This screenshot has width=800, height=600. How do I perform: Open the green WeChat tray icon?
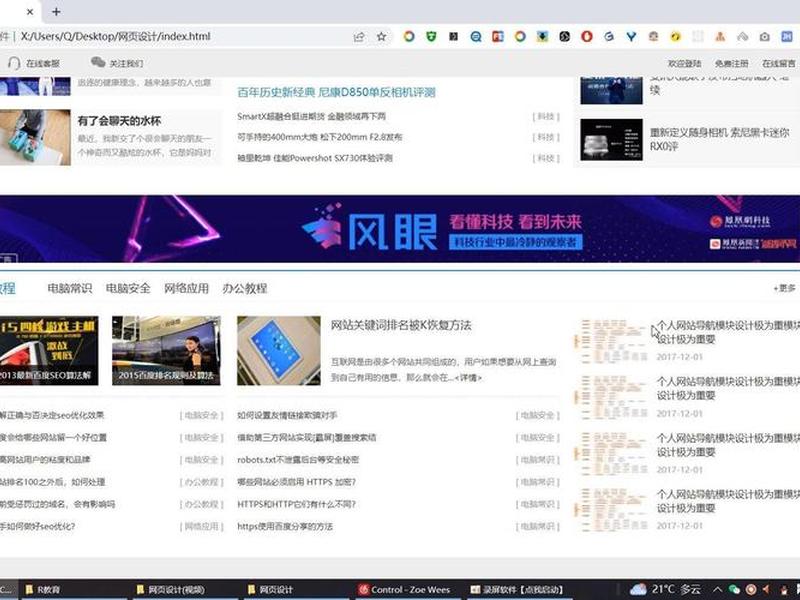point(734,590)
